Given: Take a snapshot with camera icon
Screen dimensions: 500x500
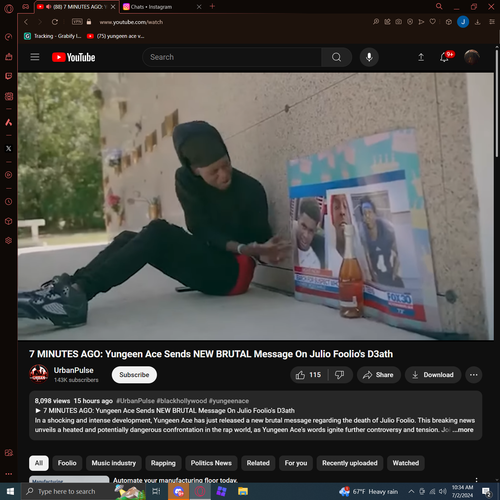Looking at the screenshot, I should pos(398,22).
